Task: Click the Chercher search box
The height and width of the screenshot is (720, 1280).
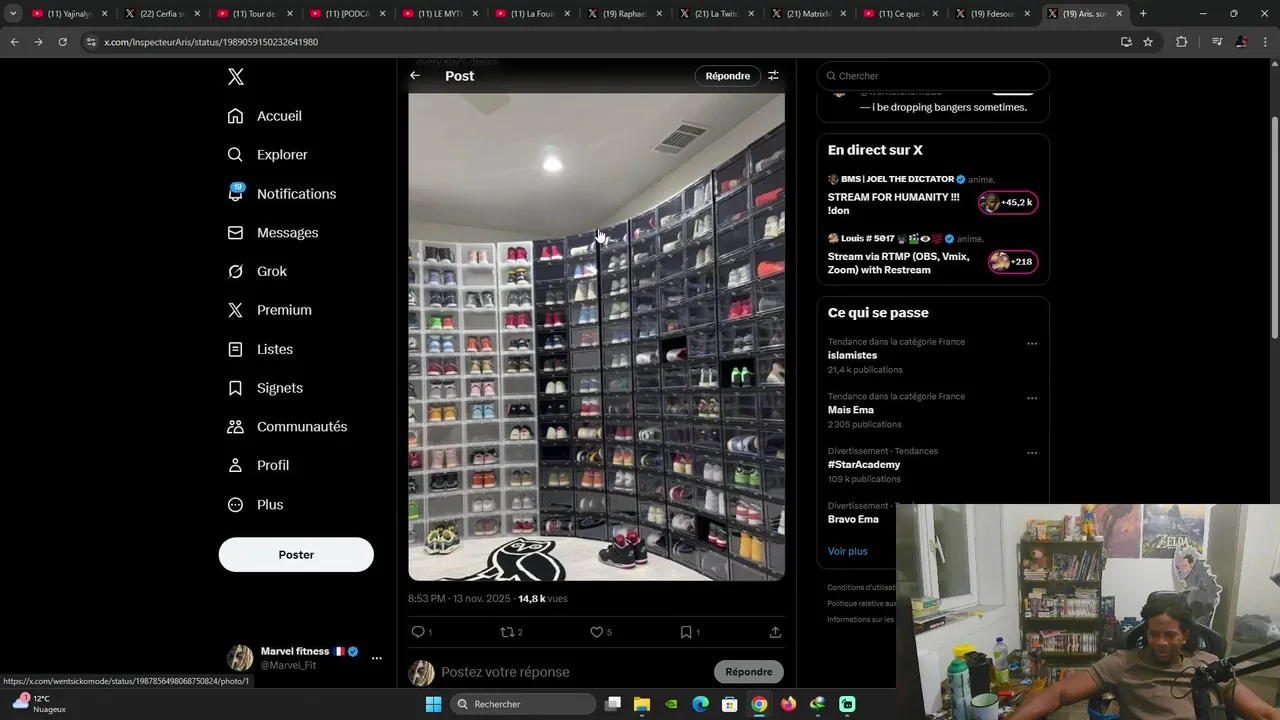Action: tap(933, 76)
